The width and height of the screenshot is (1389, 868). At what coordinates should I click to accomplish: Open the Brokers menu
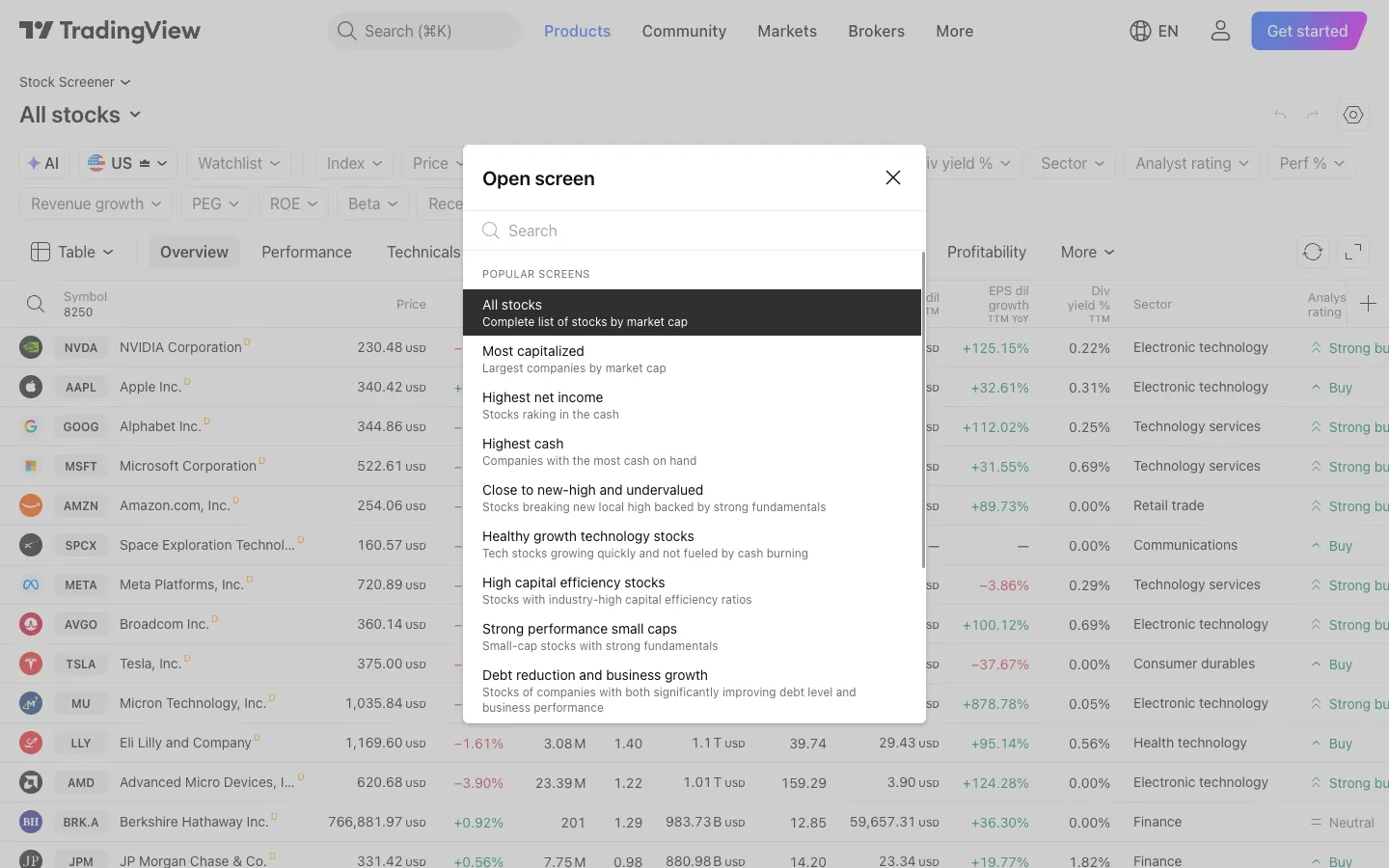coord(876,31)
